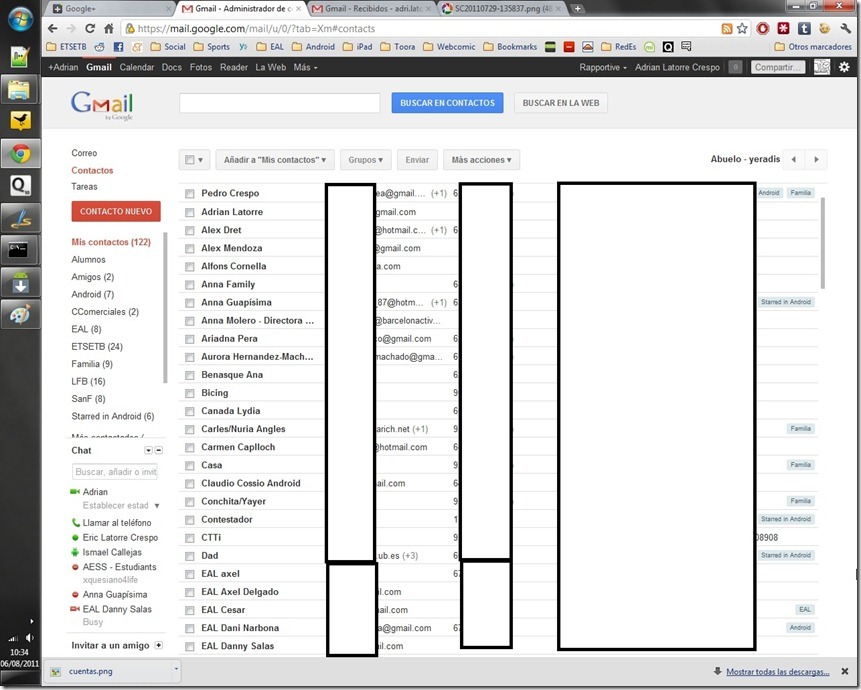Switch to SC20110729-135837.png tab

(502, 9)
